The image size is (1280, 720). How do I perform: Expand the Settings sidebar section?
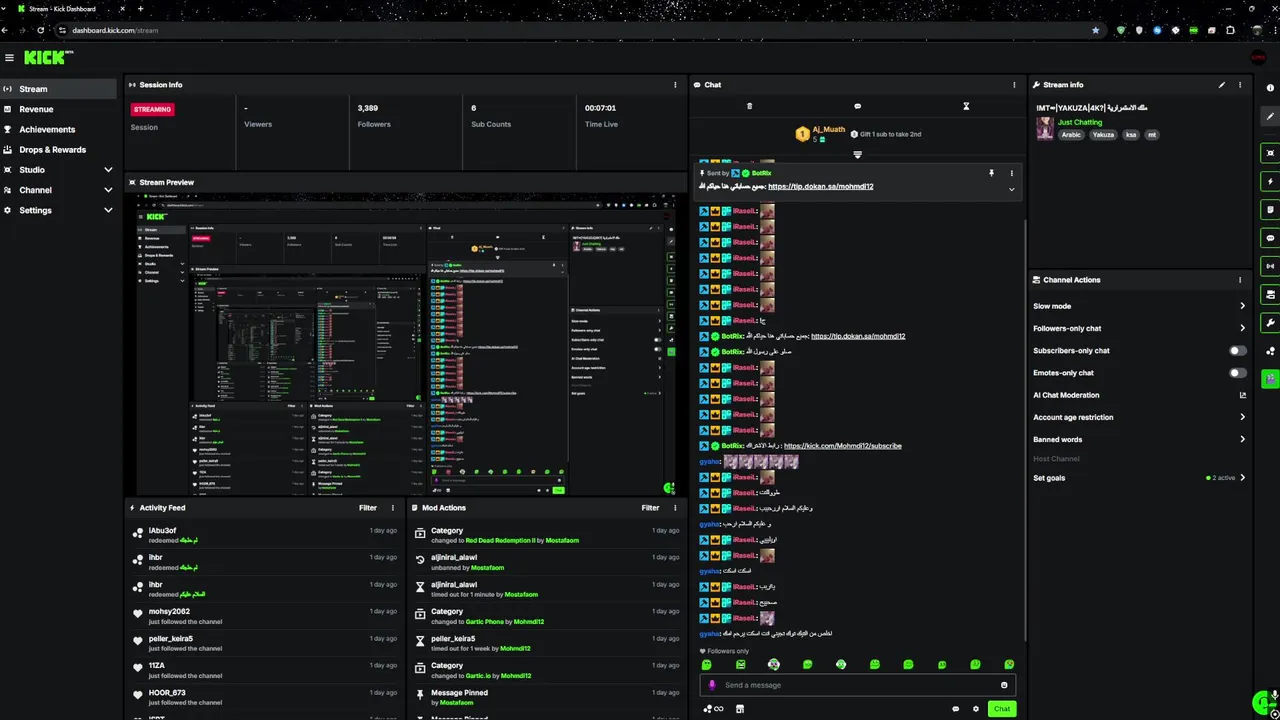108,210
